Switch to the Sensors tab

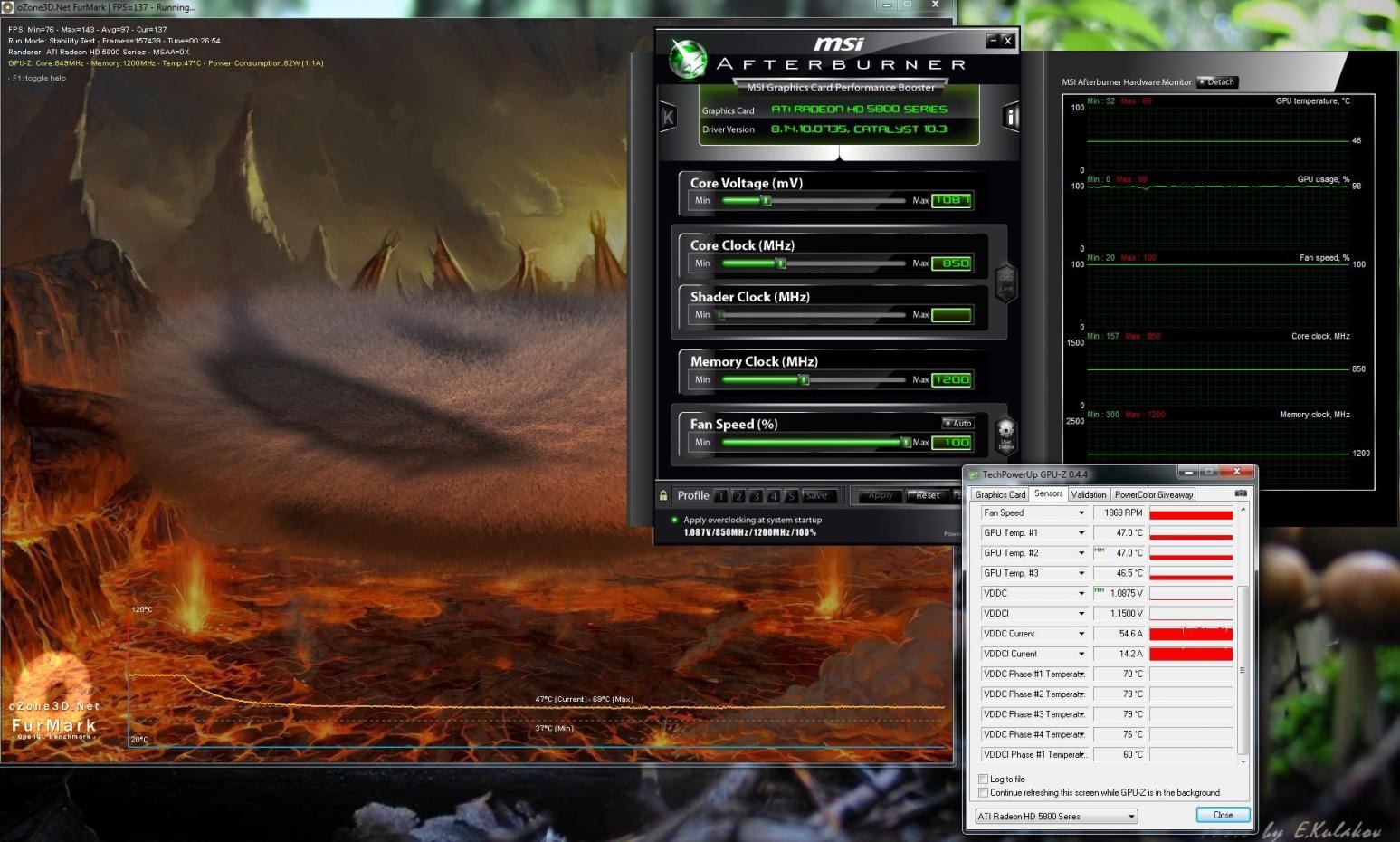click(1048, 493)
